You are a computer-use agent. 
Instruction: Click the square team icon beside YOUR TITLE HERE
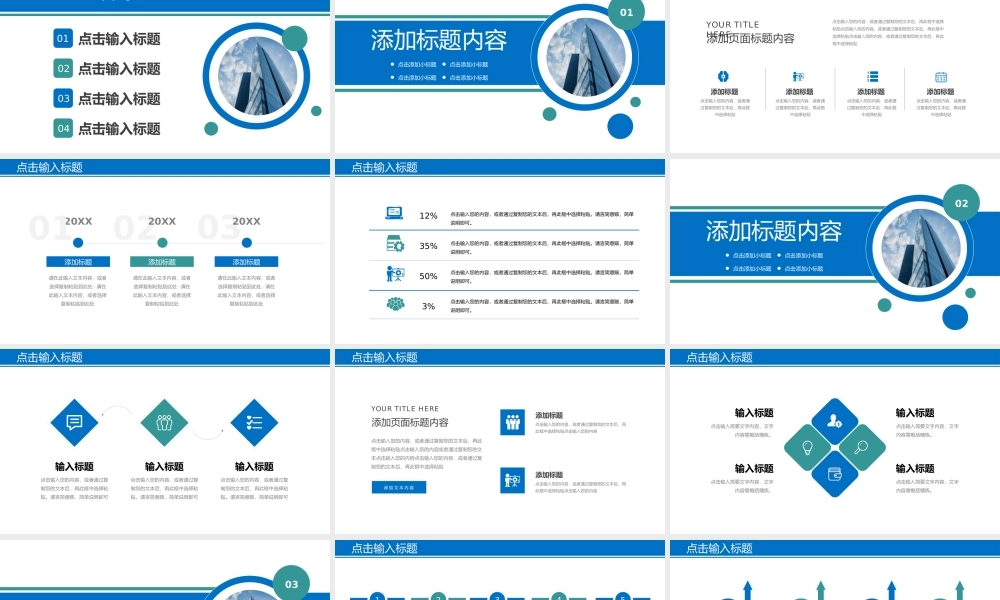pos(513,422)
